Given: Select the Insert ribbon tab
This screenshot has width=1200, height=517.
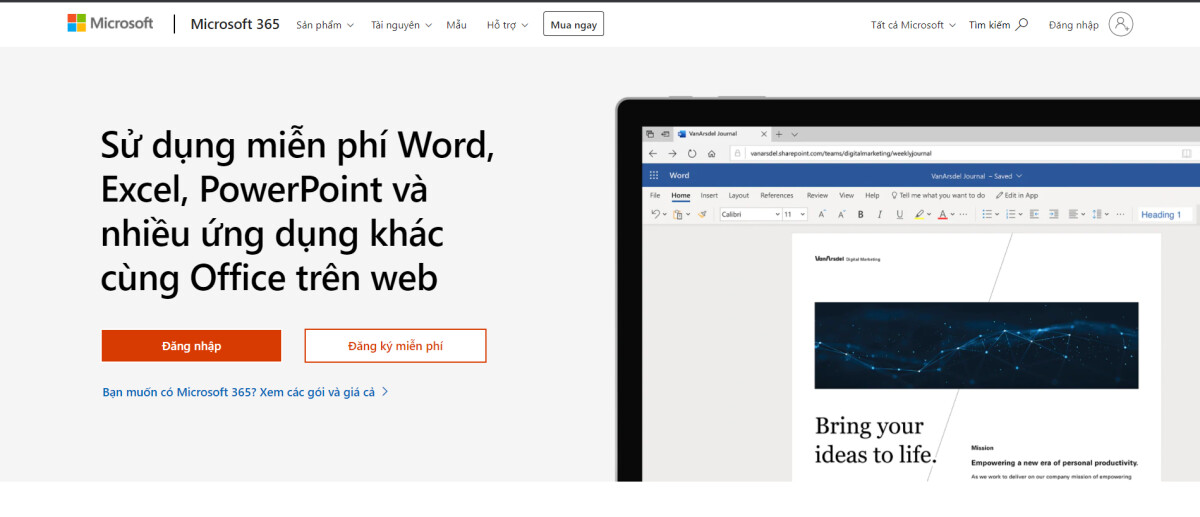Looking at the screenshot, I should (x=709, y=195).
